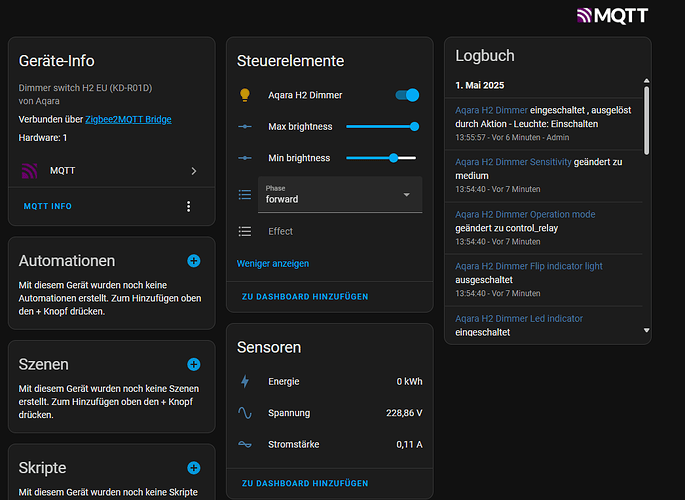Add a new script with the plus icon
This screenshot has width=685, height=500.
tap(194, 468)
